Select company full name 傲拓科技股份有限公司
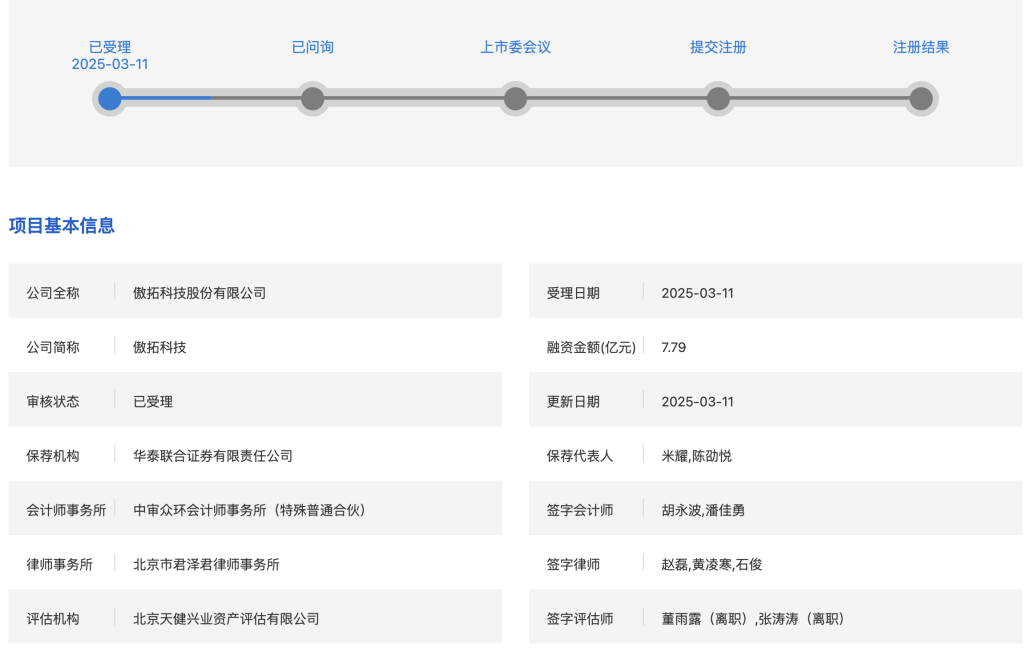 point(200,293)
